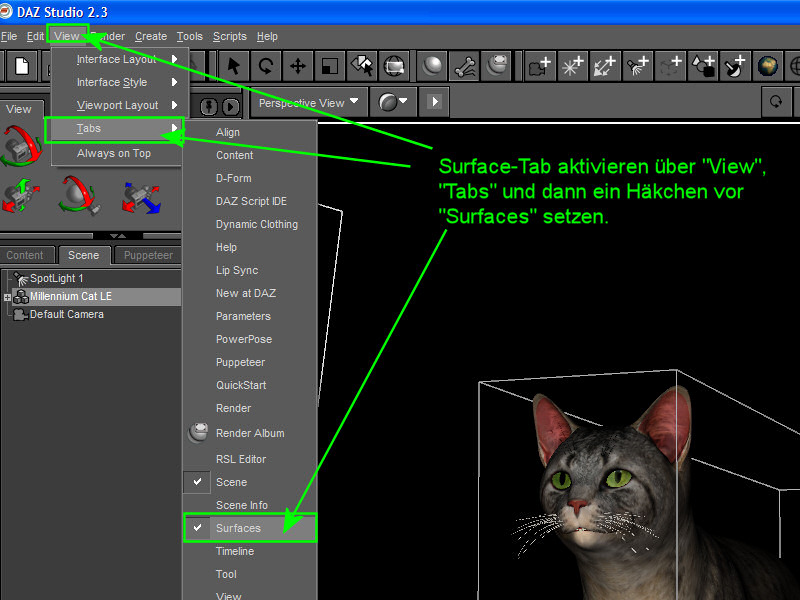Click the Render toolbar icon
This screenshot has width=800, height=600.
pyautogui.click(x=496, y=66)
